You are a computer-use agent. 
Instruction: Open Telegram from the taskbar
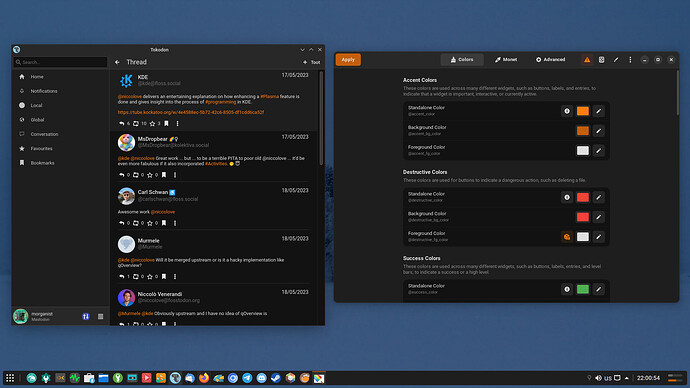tap(247, 378)
